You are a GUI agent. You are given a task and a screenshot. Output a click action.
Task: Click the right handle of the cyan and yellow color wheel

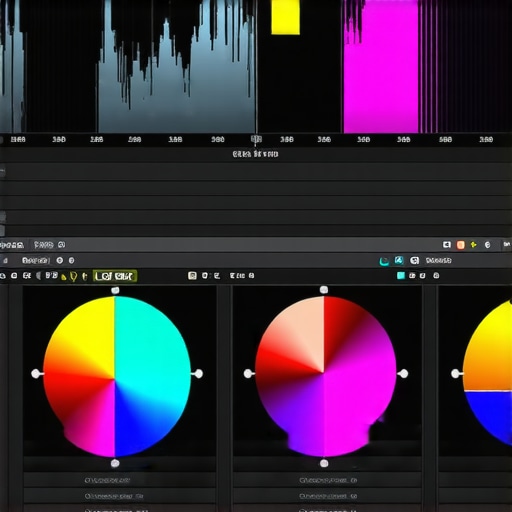(x=198, y=374)
